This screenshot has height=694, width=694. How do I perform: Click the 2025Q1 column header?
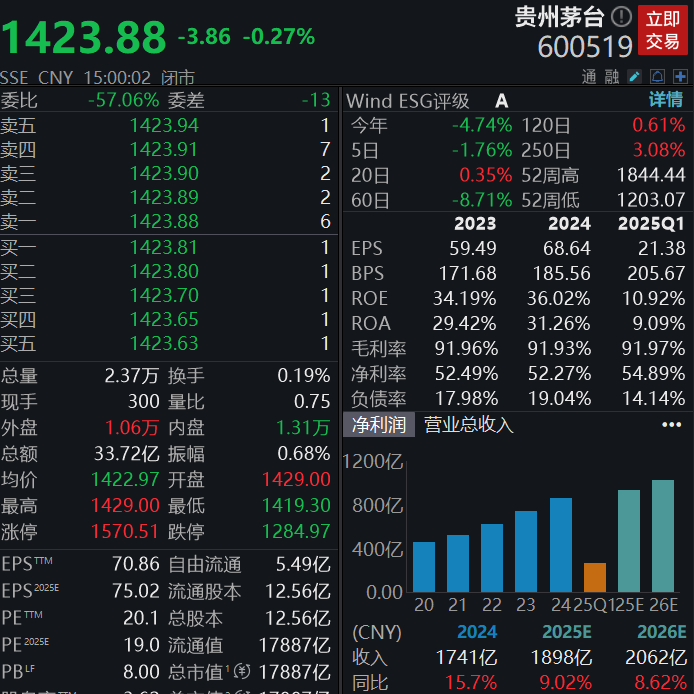652,224
